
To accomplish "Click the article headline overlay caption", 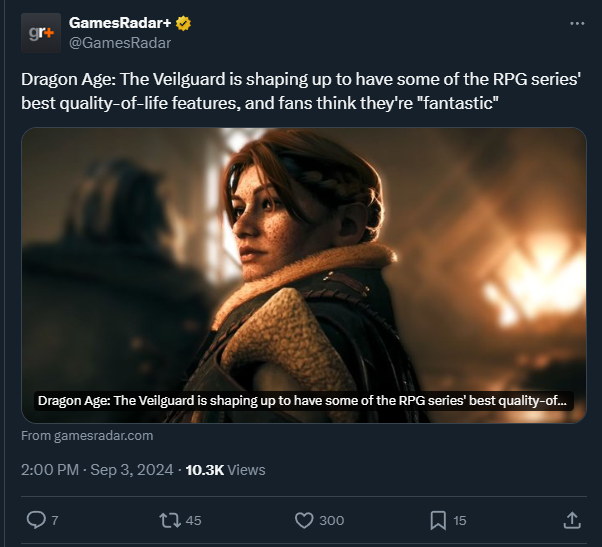I will click(303, 401).
